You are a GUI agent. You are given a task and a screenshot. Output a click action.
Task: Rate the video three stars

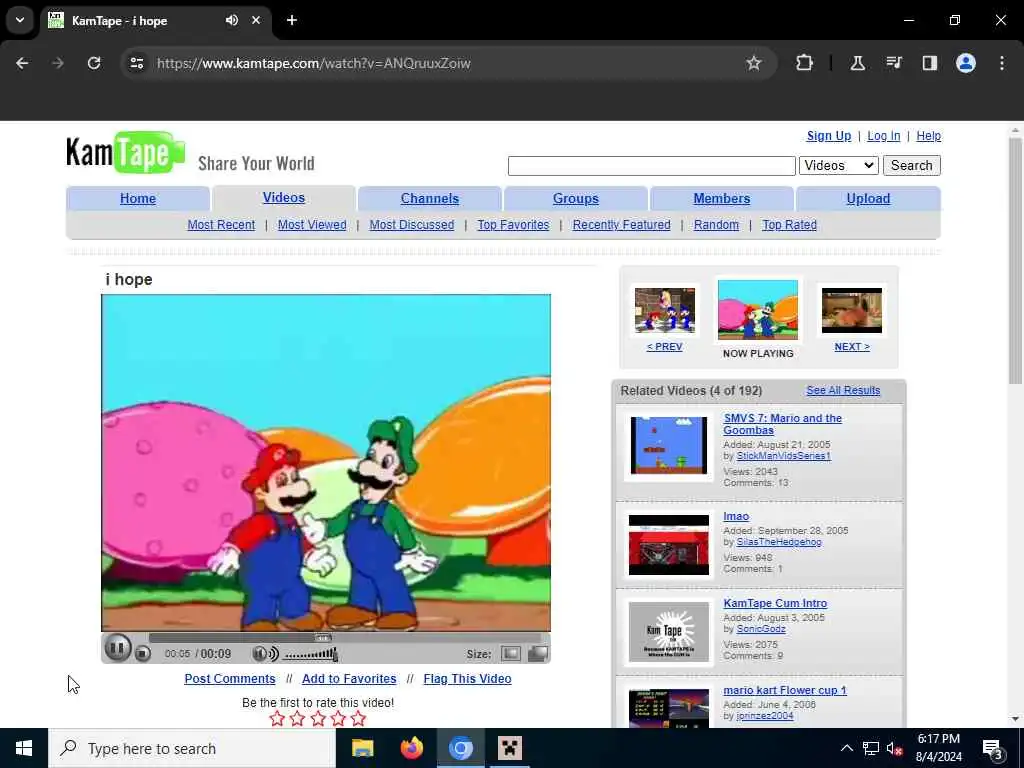[318, 719]
